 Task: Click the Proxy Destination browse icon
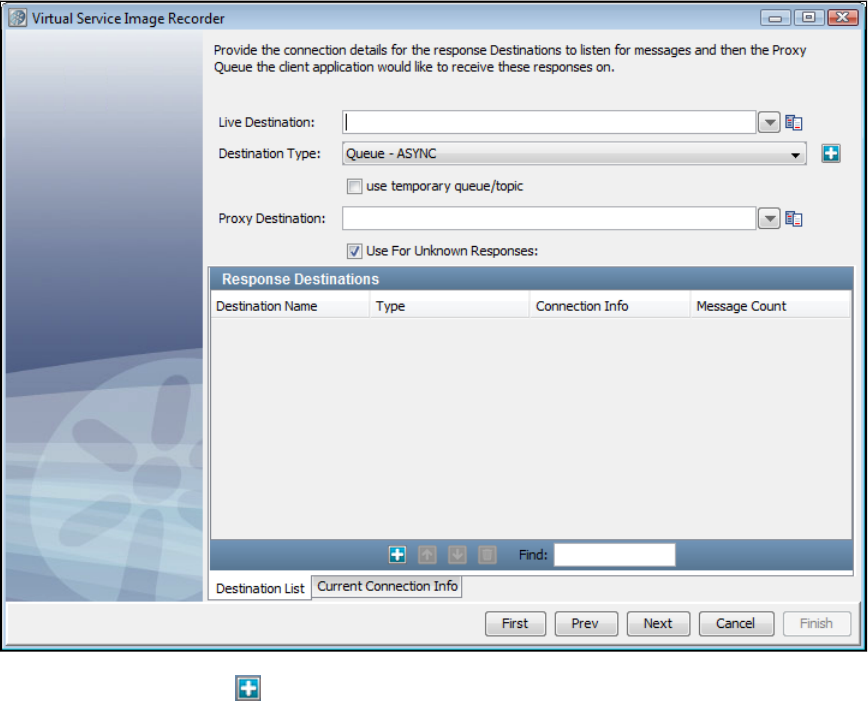tap(794, 219)
